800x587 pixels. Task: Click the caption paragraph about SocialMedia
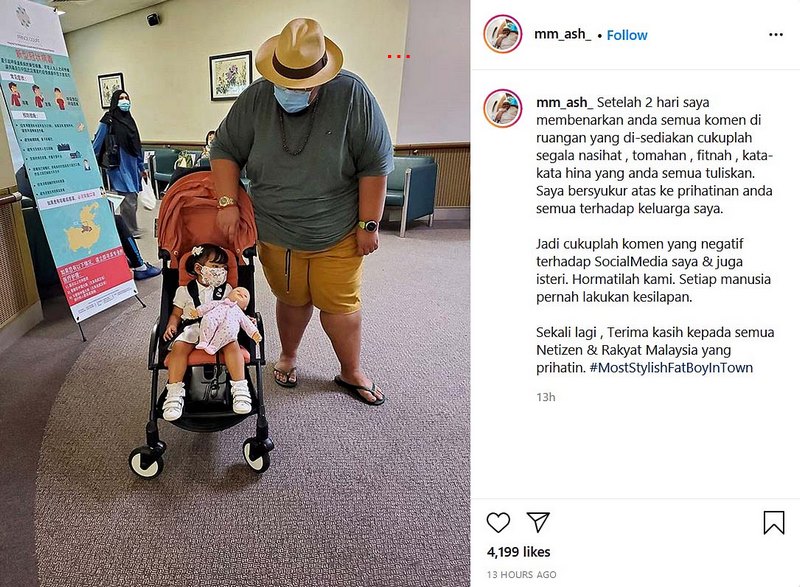pos(653,270)
